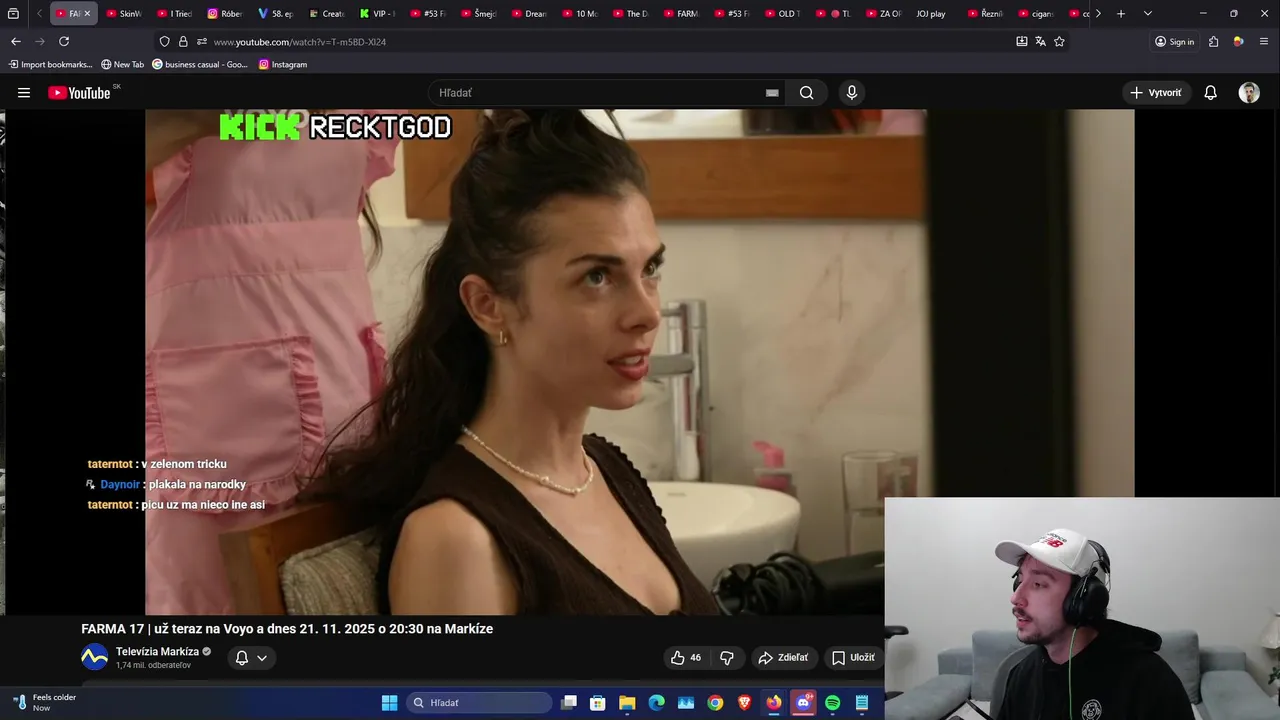Click the YouTube search magnifier button
Screen dimensions: 1280x720
(806, 93)
